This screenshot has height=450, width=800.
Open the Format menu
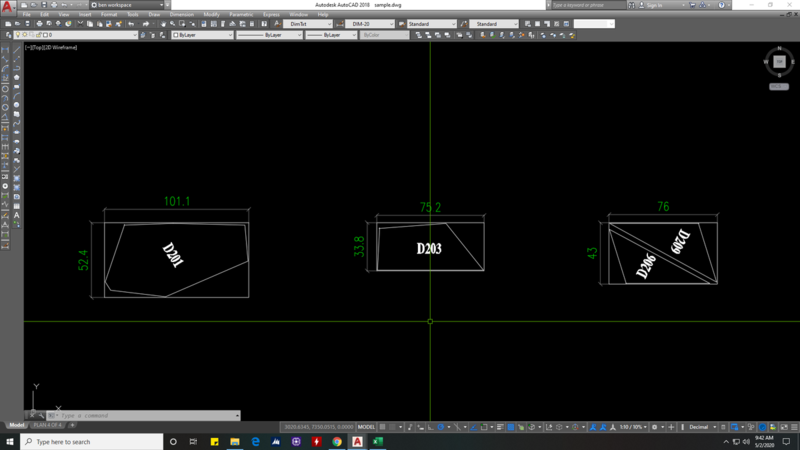[x=109, y=15]
